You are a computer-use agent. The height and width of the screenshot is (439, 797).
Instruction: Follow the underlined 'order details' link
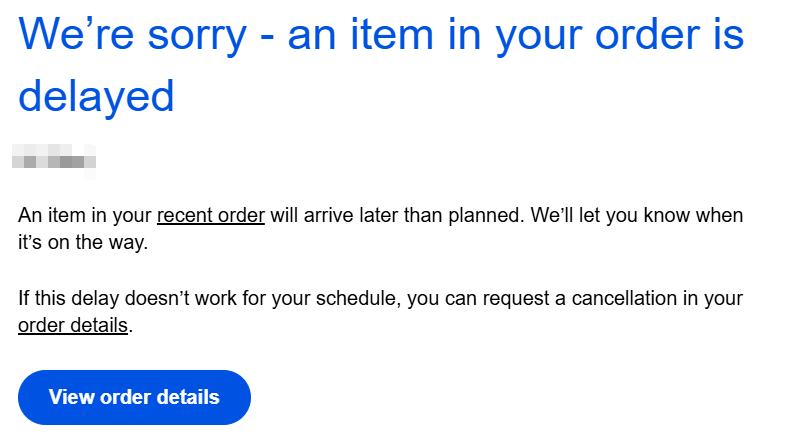(x=73, y=326)
